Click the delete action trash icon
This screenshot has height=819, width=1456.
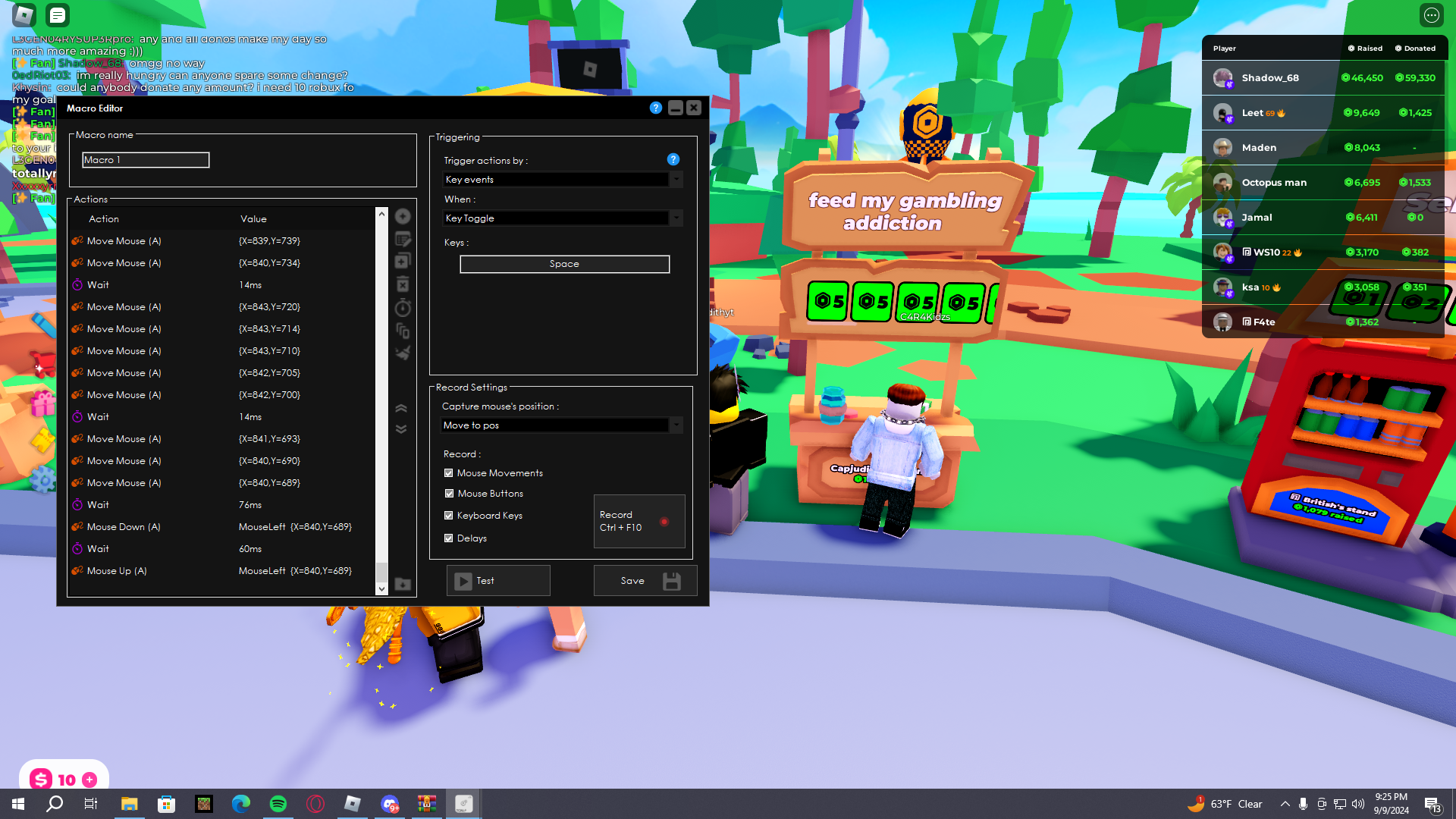(x=403, y=284)
